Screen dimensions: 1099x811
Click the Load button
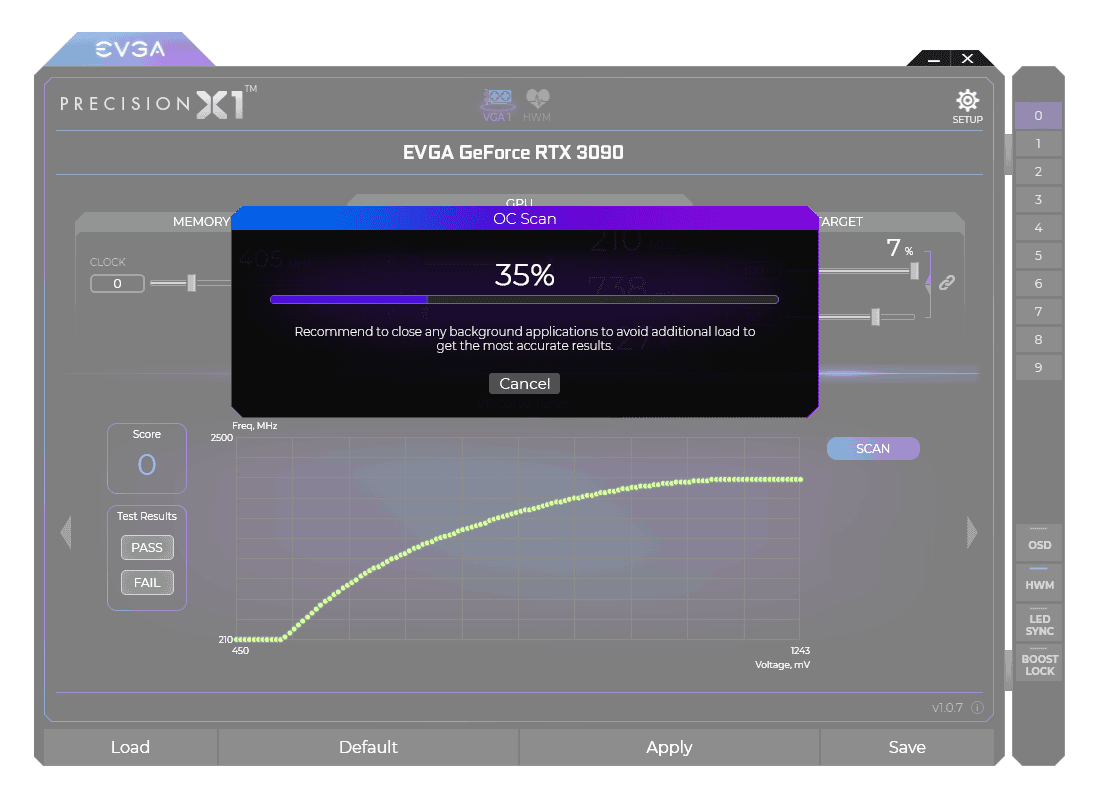(x=130, y=747)
